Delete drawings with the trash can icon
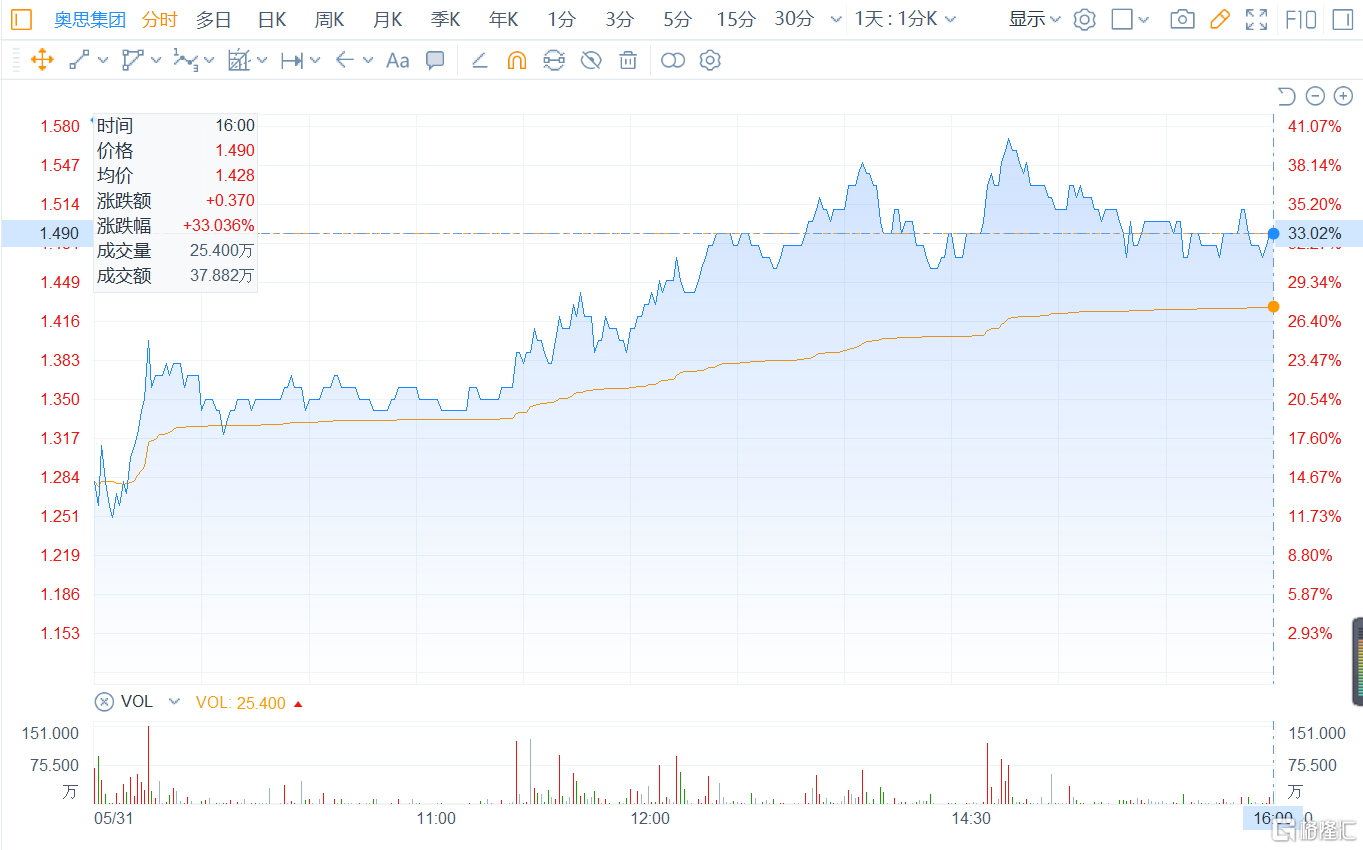Viewport: 1363px width, 850px height. click(x=628, y=60)
